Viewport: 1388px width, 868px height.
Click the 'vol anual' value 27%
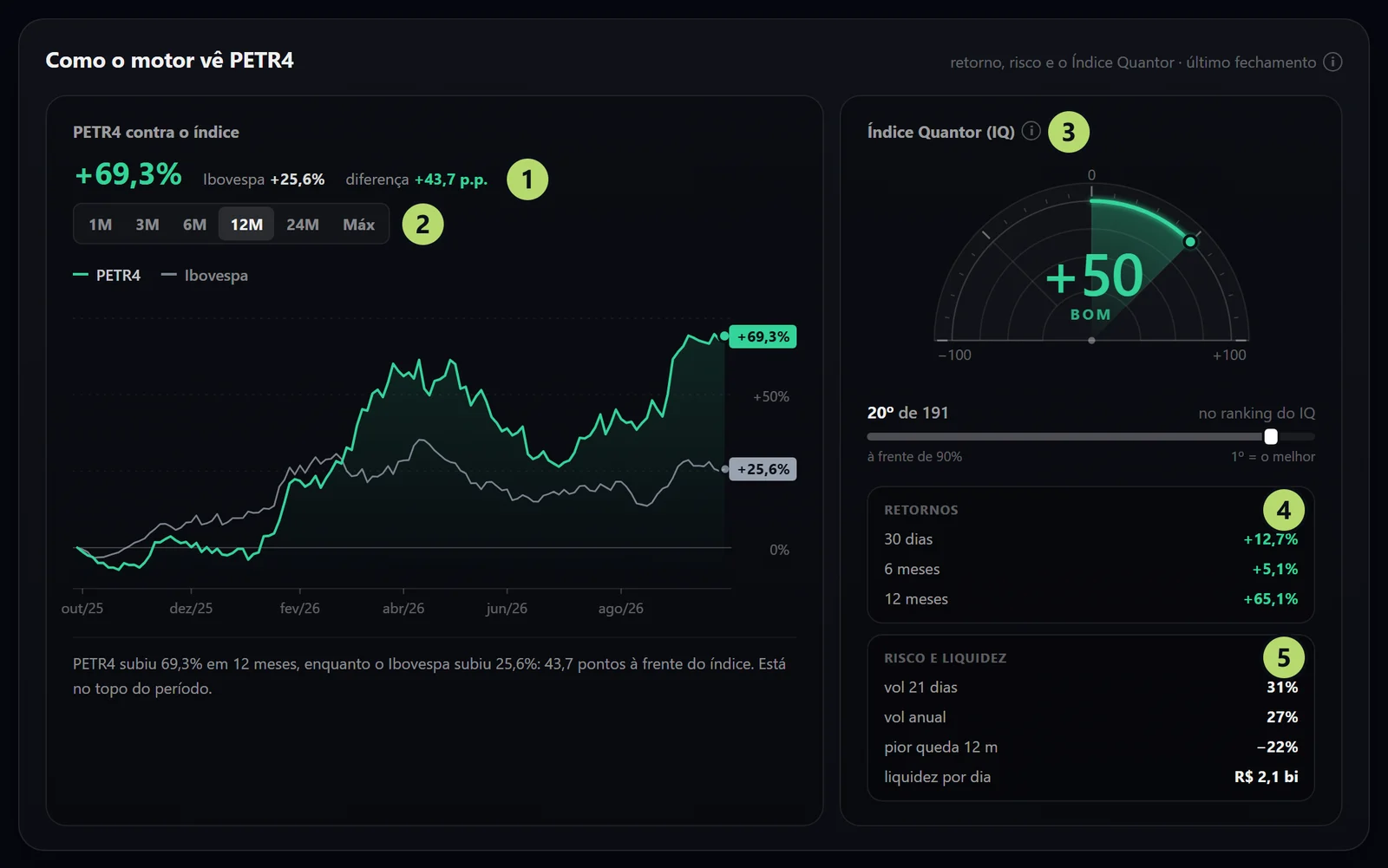tap(1282, 717)
